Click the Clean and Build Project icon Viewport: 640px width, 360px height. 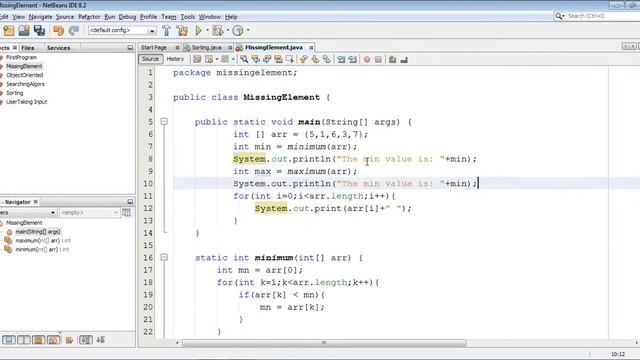click(x=182, y=31)
